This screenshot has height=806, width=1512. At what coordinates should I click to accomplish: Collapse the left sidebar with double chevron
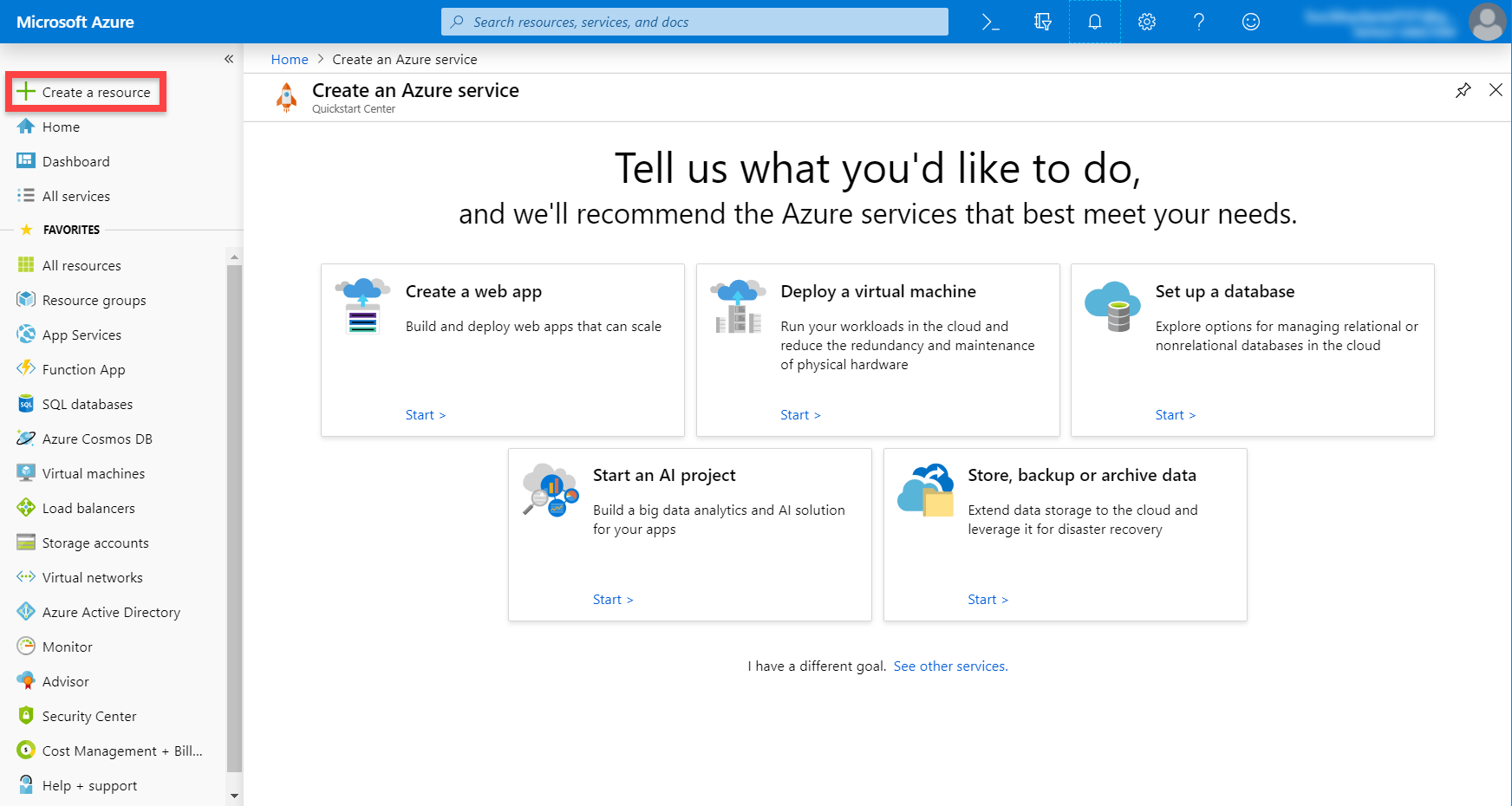[229, 59]
